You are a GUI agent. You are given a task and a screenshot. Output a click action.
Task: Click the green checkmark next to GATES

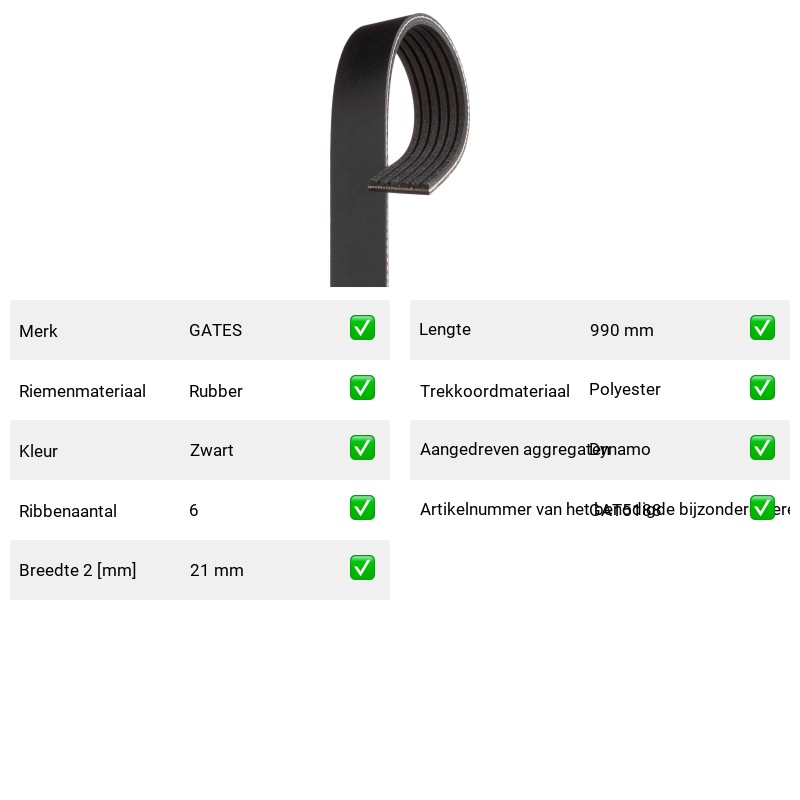(362, 328)
